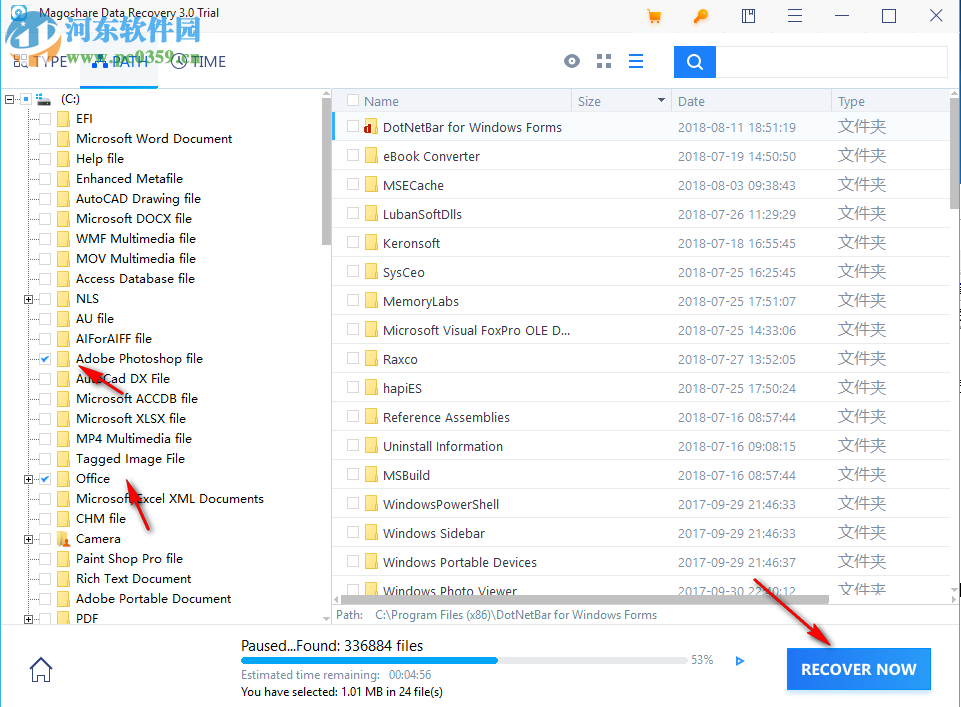Viewport: 961px width, 707px height.
Task: Click the key icon to activate license
Action: (700, 16)
